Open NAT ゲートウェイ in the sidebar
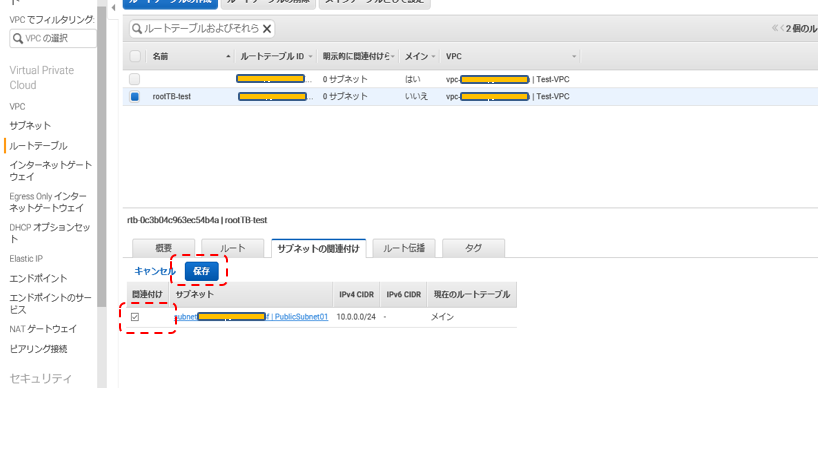Viewport: 819px width, 460px height. [43, 329]
